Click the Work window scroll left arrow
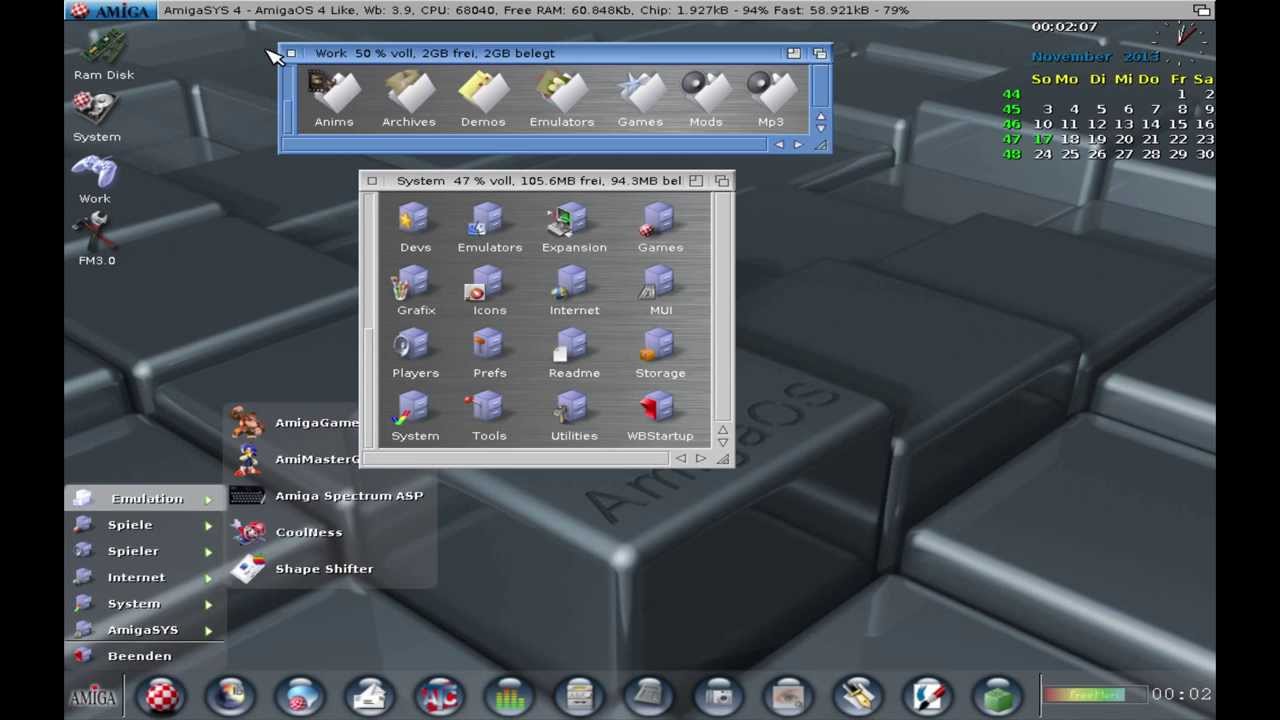Viewport: 1280px width, 720px height. [779, 145]
